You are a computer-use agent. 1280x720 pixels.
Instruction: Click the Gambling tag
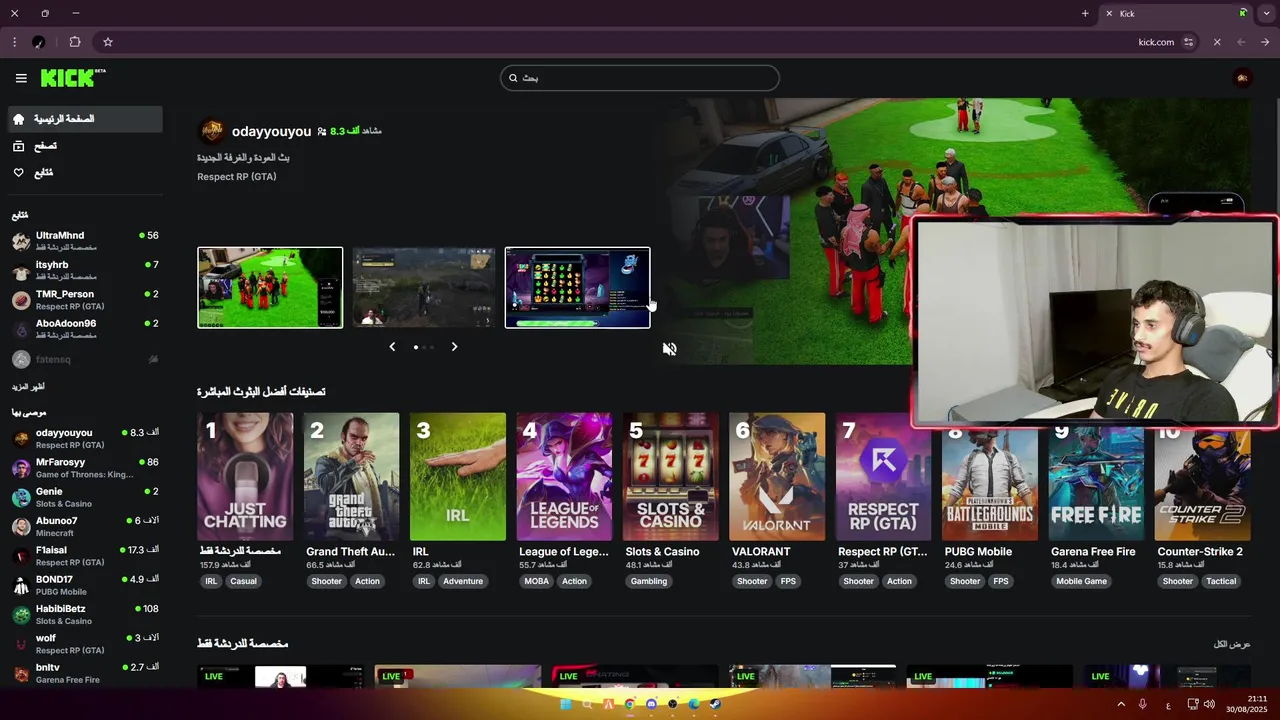[x=649, y=581]
